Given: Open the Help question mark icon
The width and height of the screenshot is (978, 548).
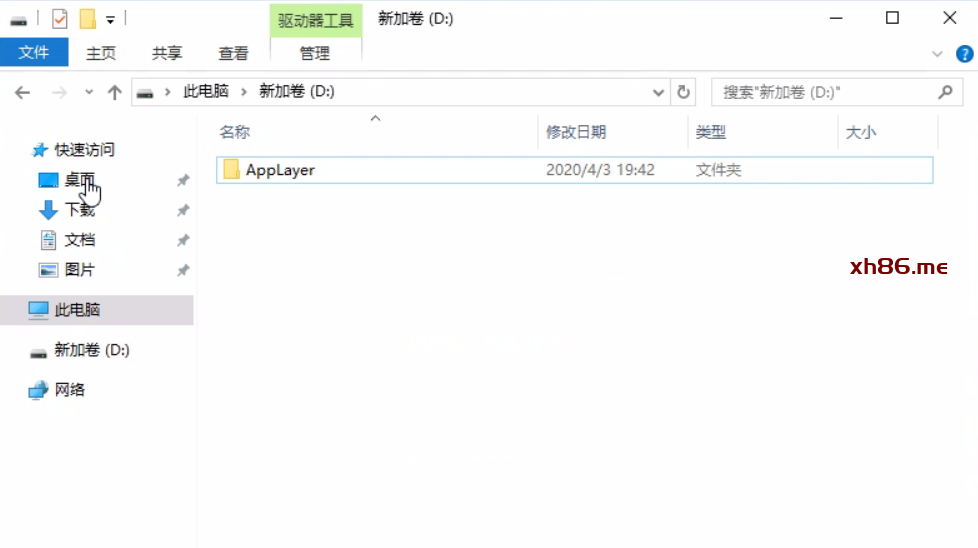Looking at the screenshot, I should [964, 54].
